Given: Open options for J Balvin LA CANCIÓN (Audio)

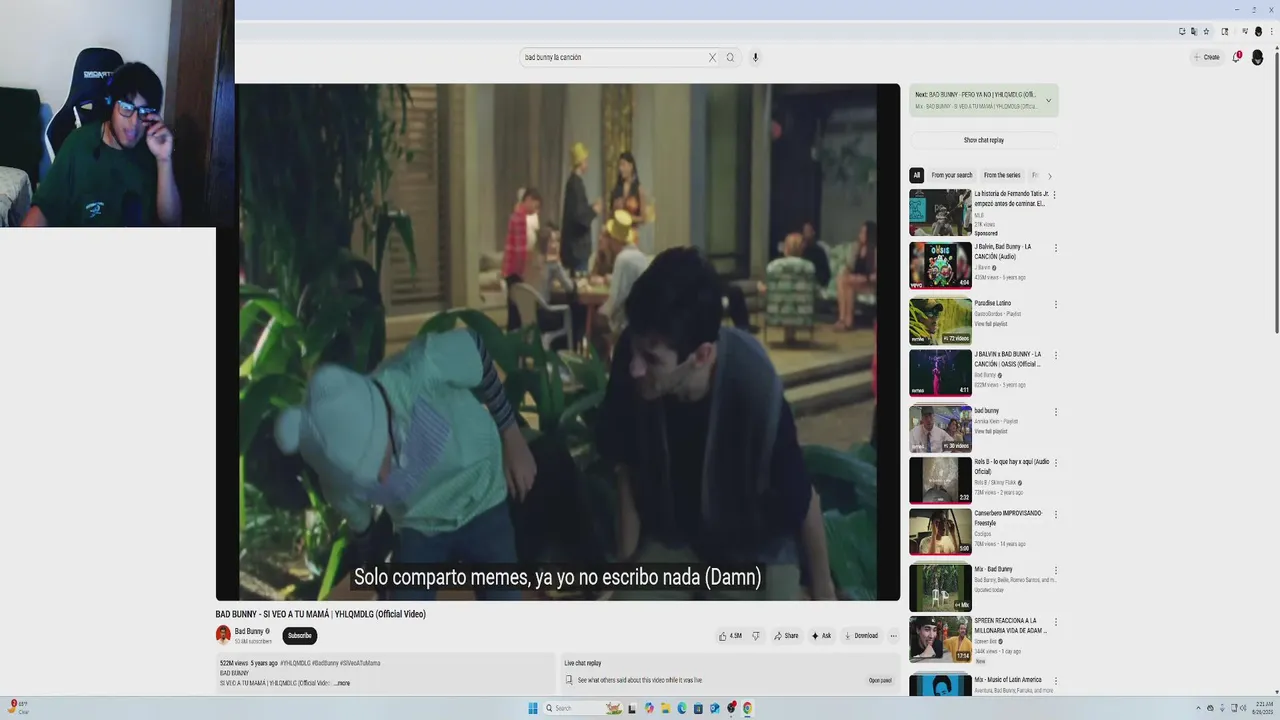Looking at the screenshot, I should (1055, 247).
